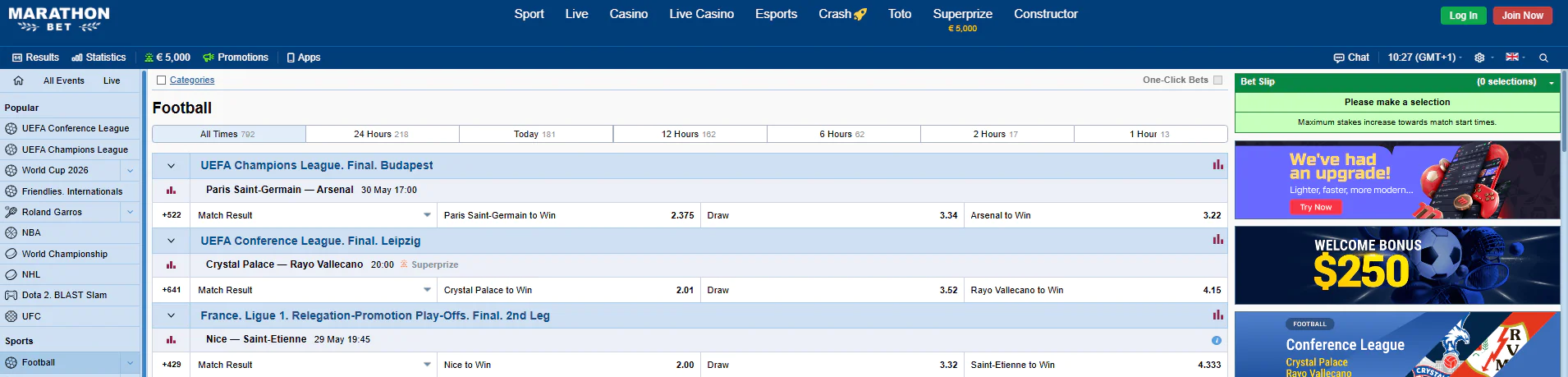Switch to the 12 Hours tab

690,134
